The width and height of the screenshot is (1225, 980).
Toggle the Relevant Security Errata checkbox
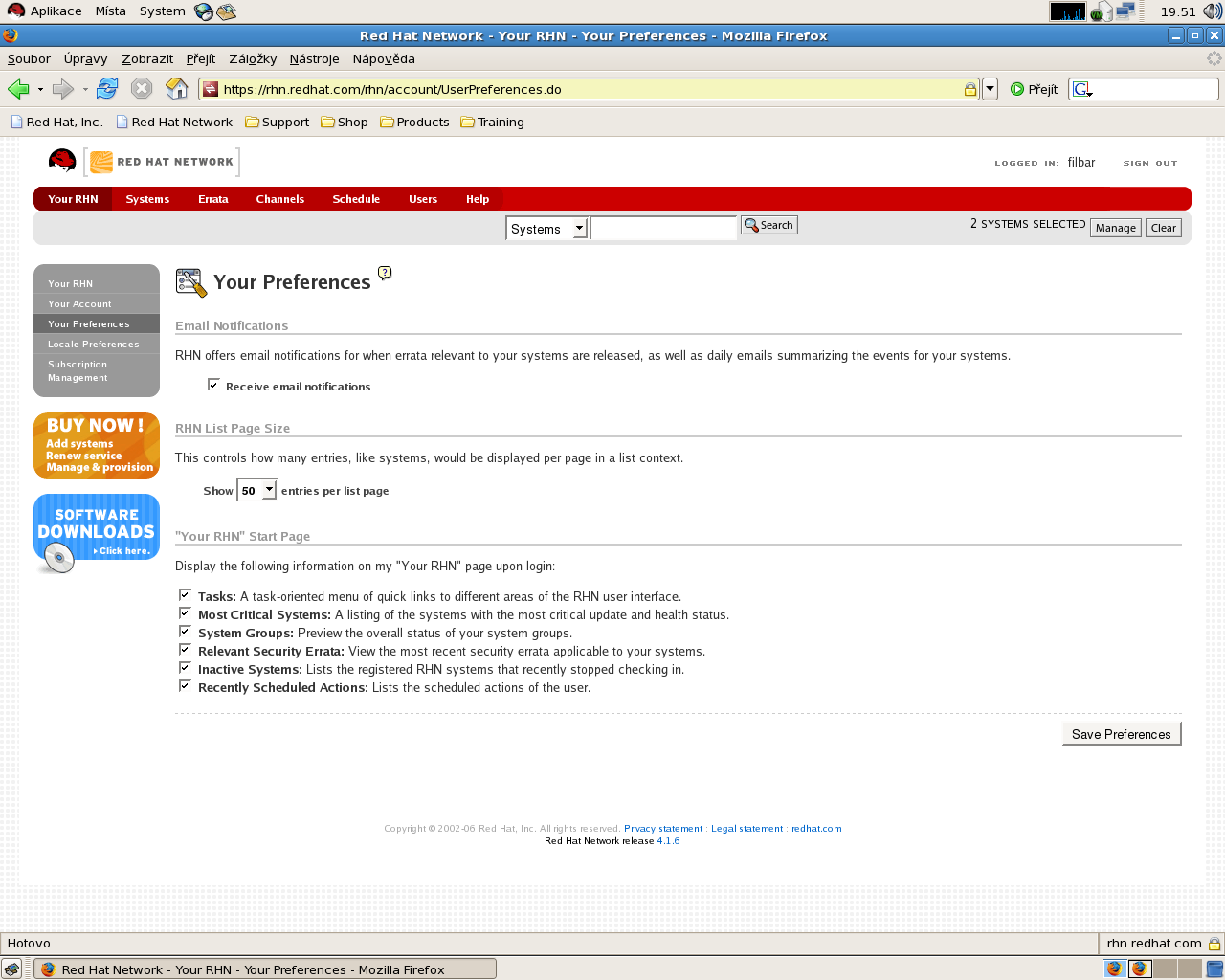pyautogui.click(x=185, y=650)
